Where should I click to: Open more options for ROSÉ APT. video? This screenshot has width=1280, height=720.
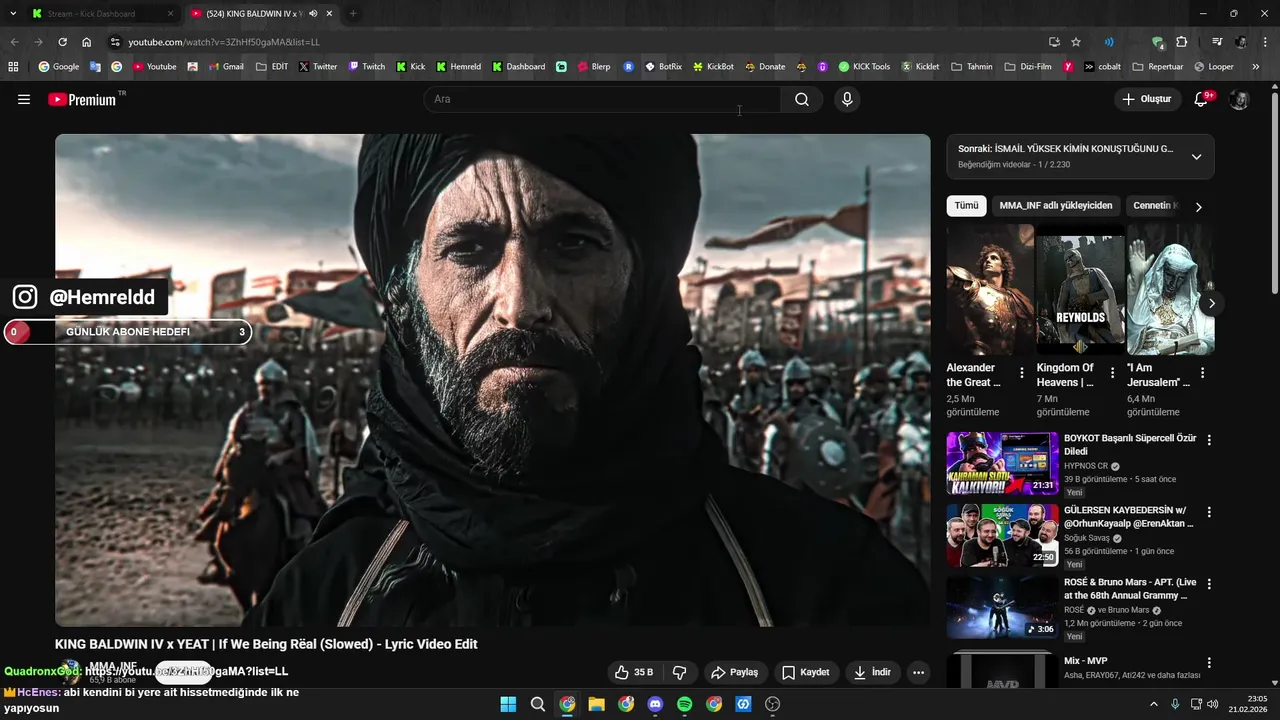1209,584
